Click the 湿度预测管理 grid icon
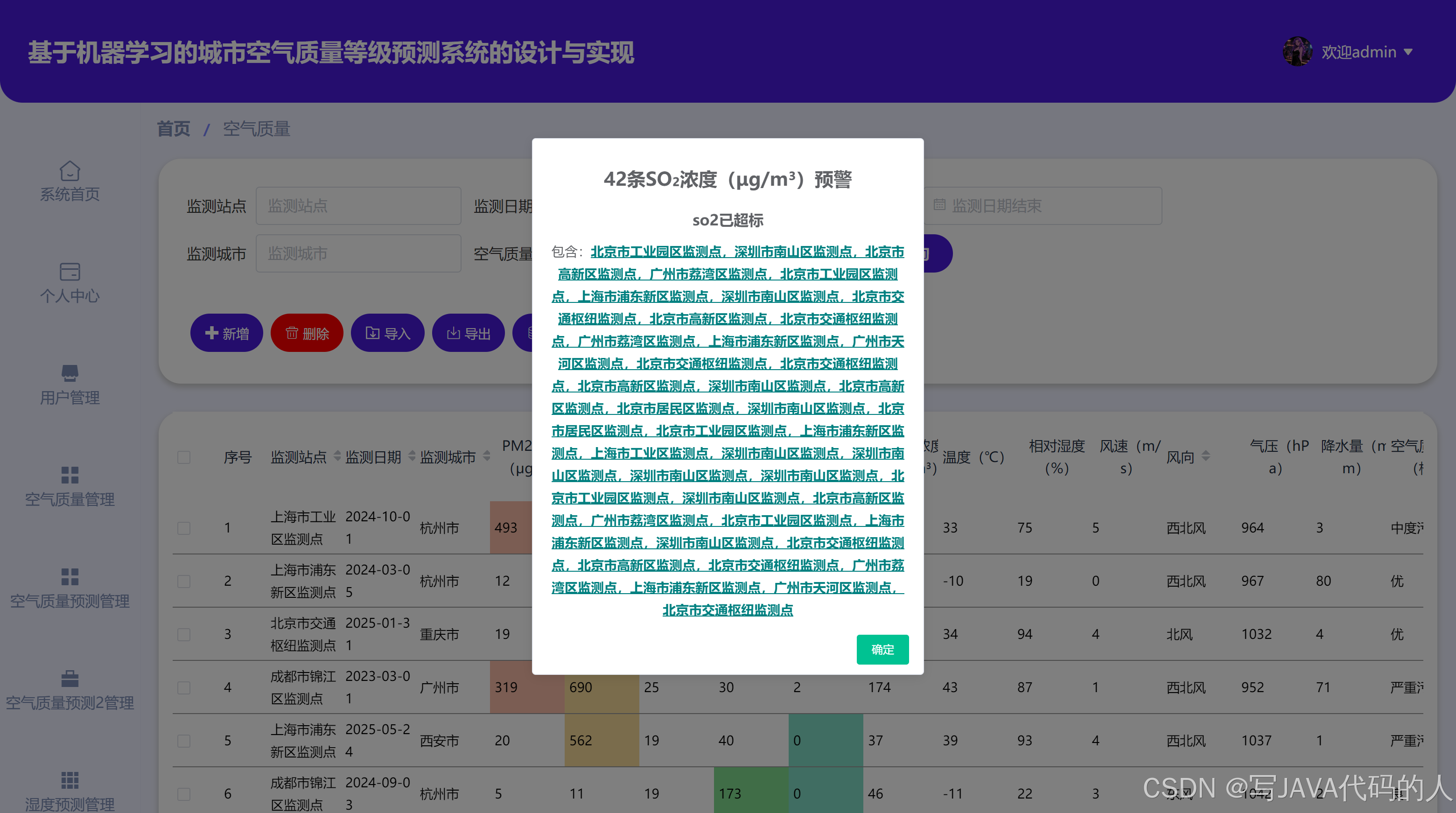This screenshot has height=813, width=1456. (70, 780)
